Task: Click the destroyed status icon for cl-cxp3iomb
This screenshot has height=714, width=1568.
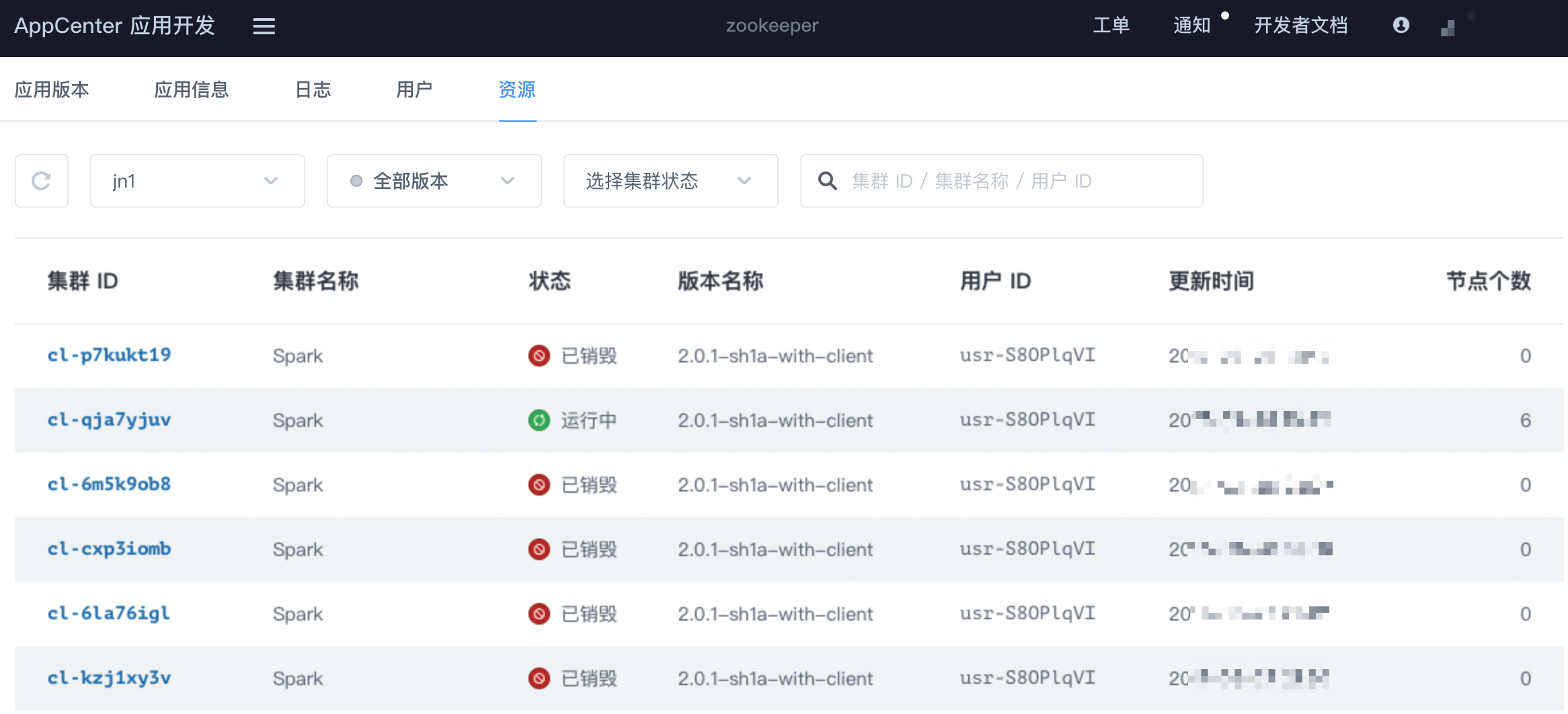Action: [x=539, y=549]
